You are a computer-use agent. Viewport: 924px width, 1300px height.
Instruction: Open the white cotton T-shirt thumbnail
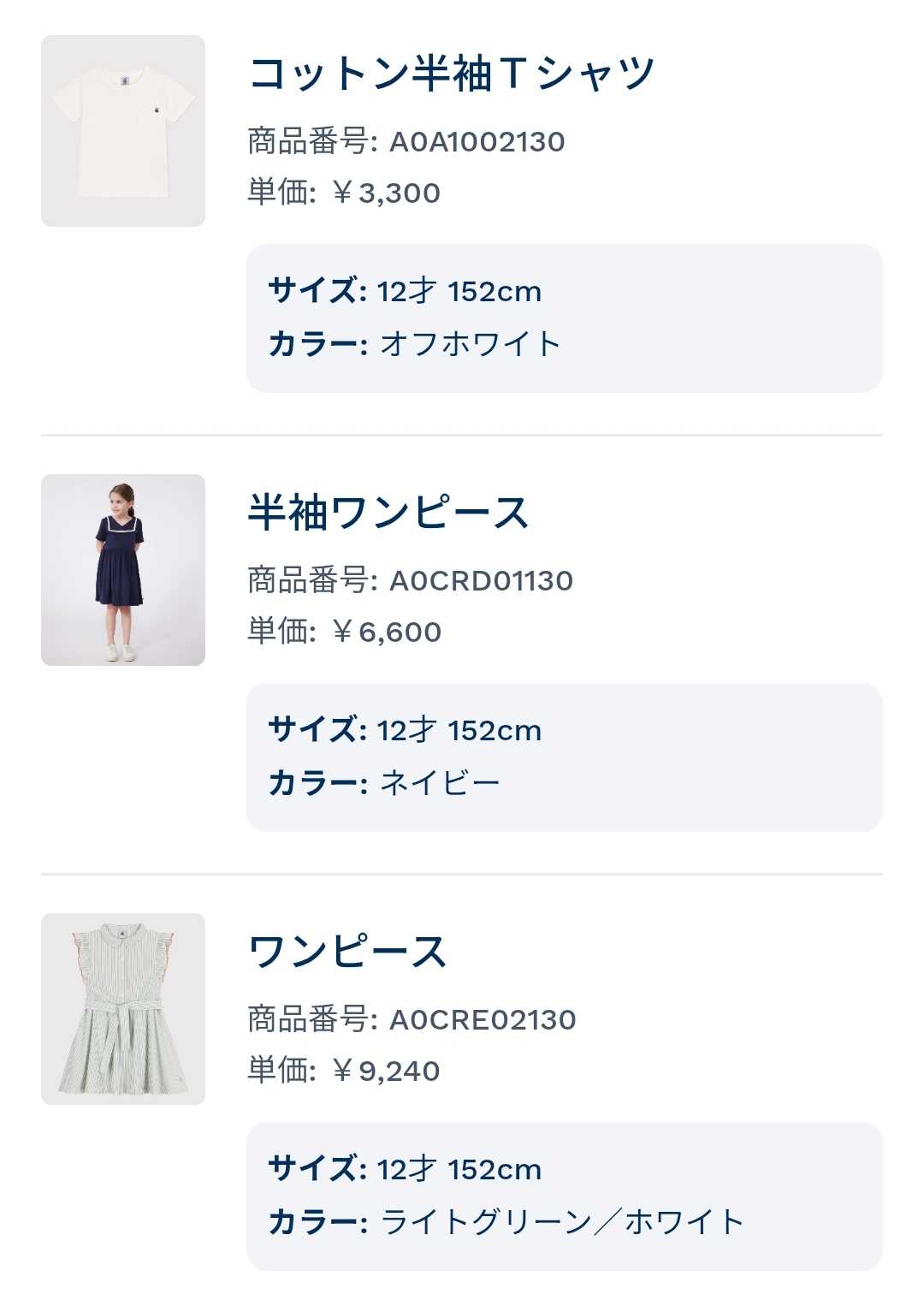click(123, 131)
